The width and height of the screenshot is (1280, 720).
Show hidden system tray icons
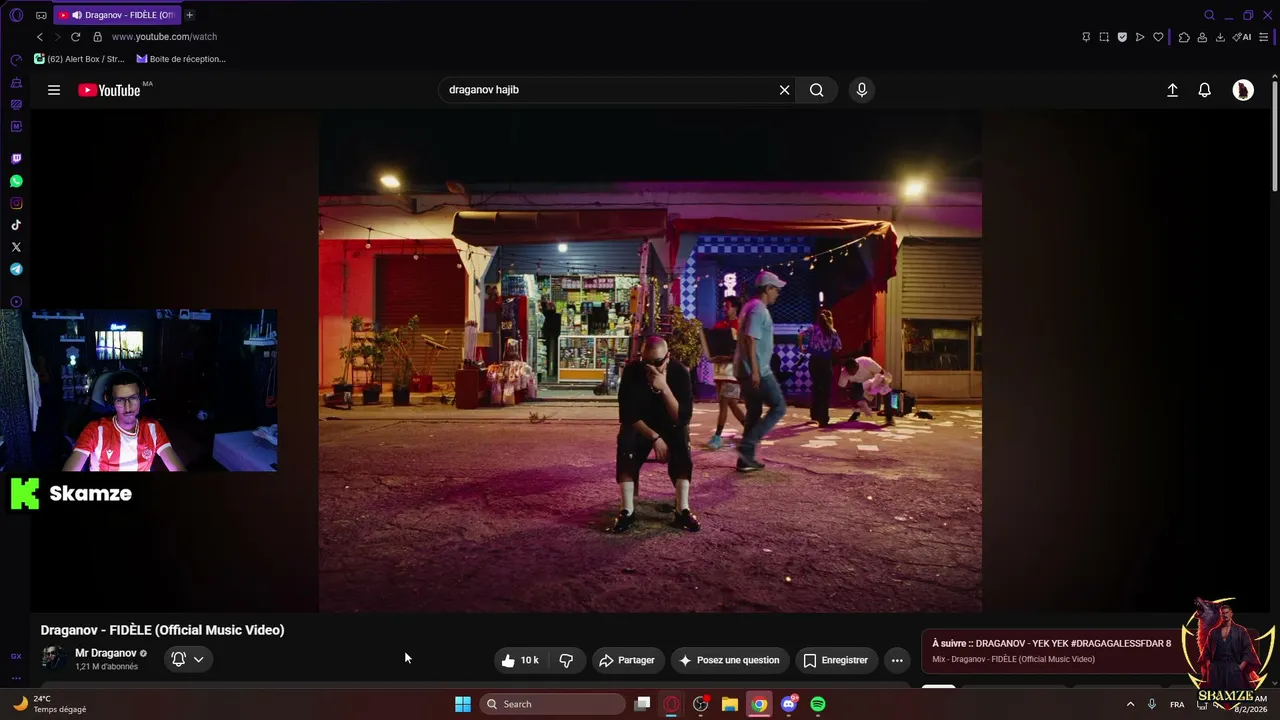click(x=1131, y=704)
